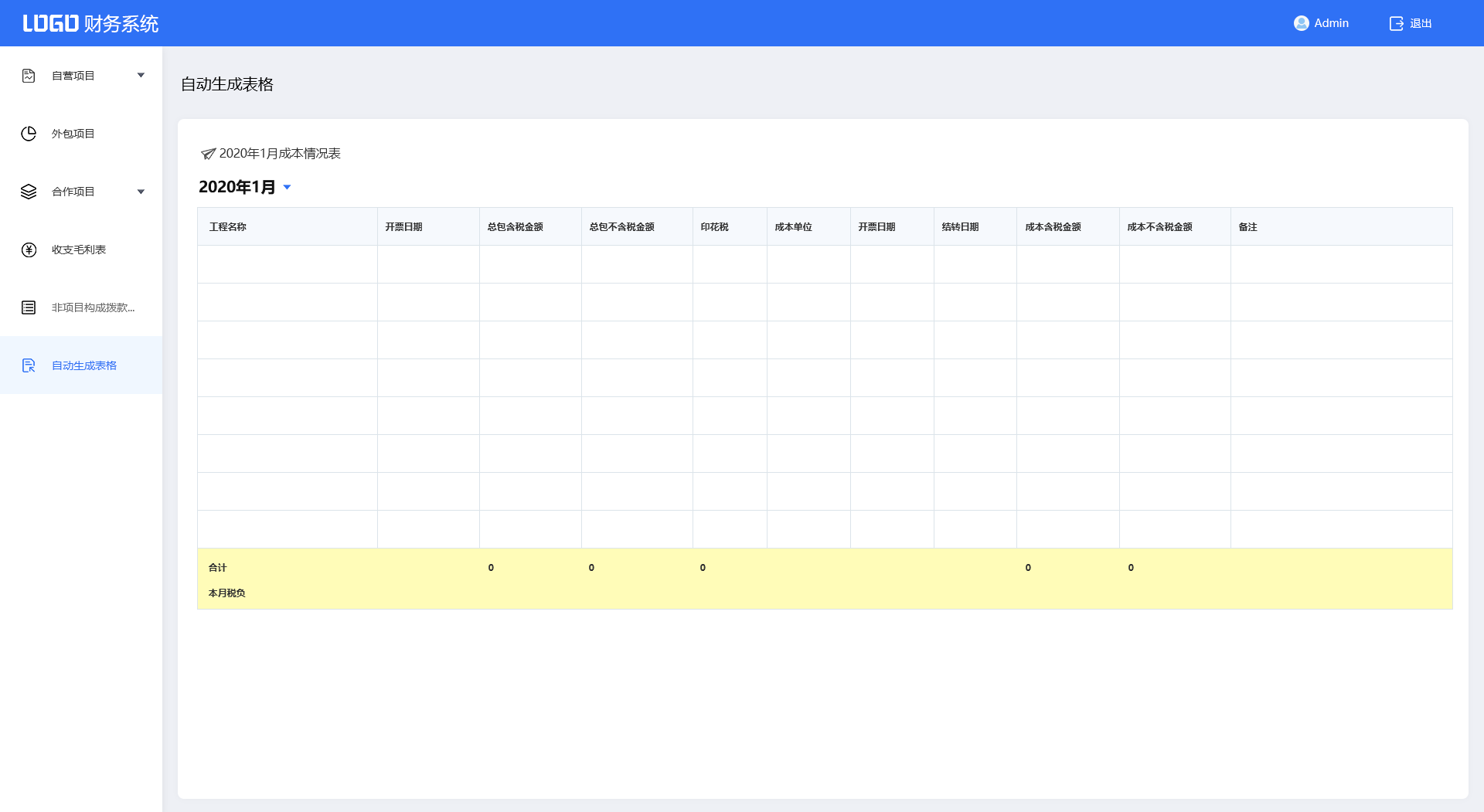Click the 工程名称 column header

click(227, 227)
